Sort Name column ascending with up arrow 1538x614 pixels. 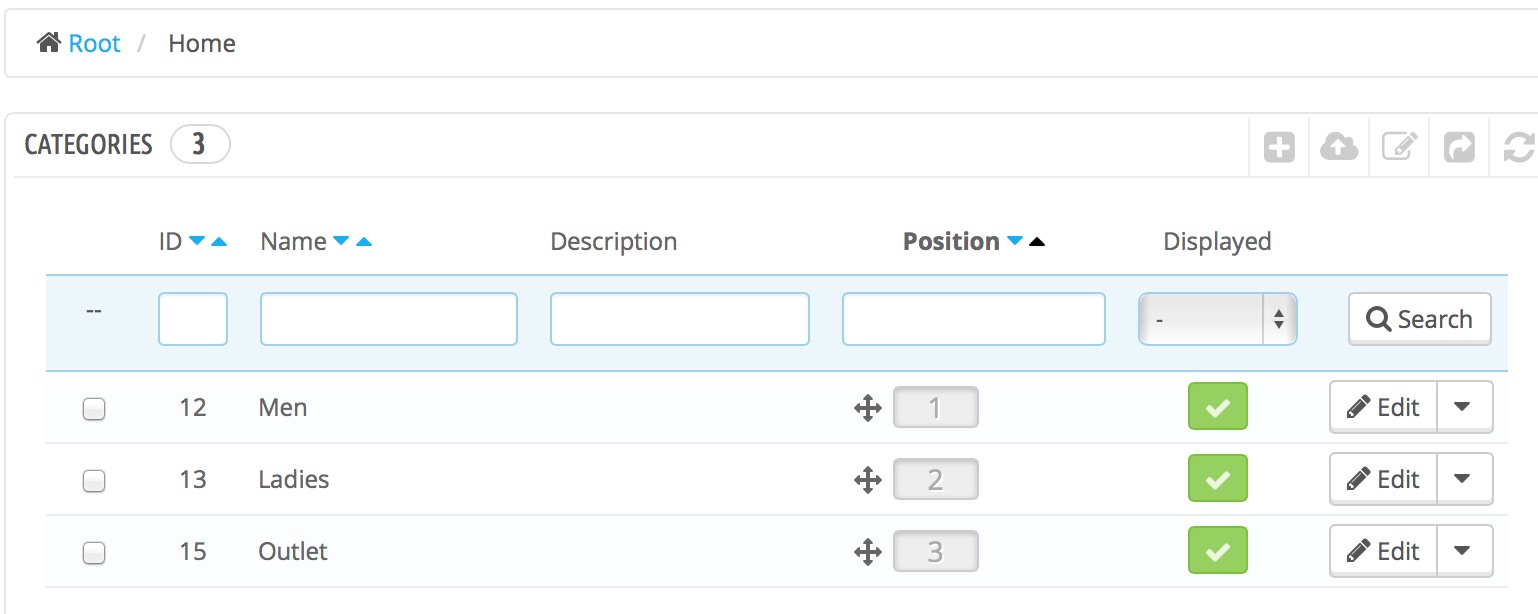coord(364,241)
